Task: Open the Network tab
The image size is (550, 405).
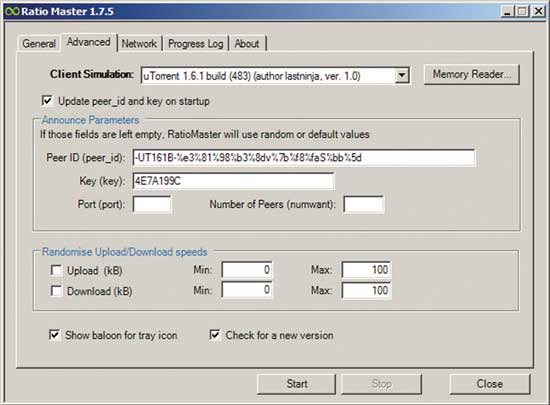Action: 139,43
